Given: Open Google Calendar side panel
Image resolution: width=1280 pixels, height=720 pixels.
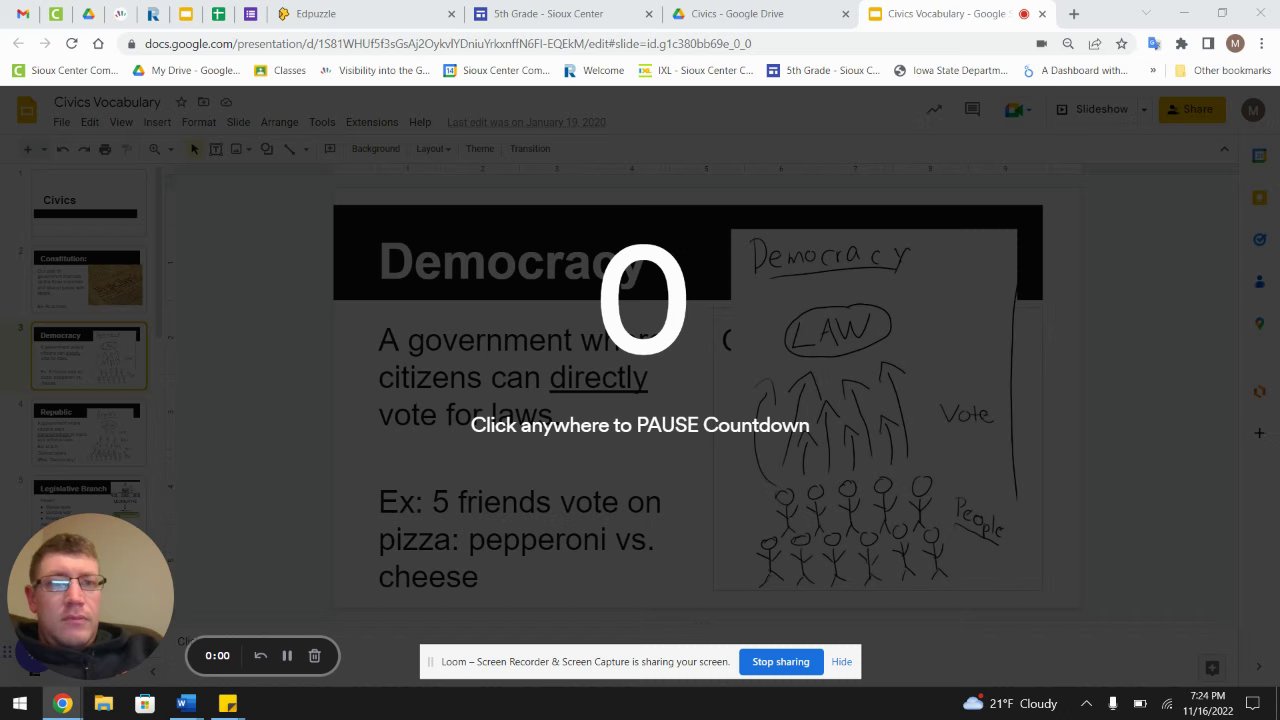Looking at the screenshot, I should pyautogui.click(x=1260, y=156).
